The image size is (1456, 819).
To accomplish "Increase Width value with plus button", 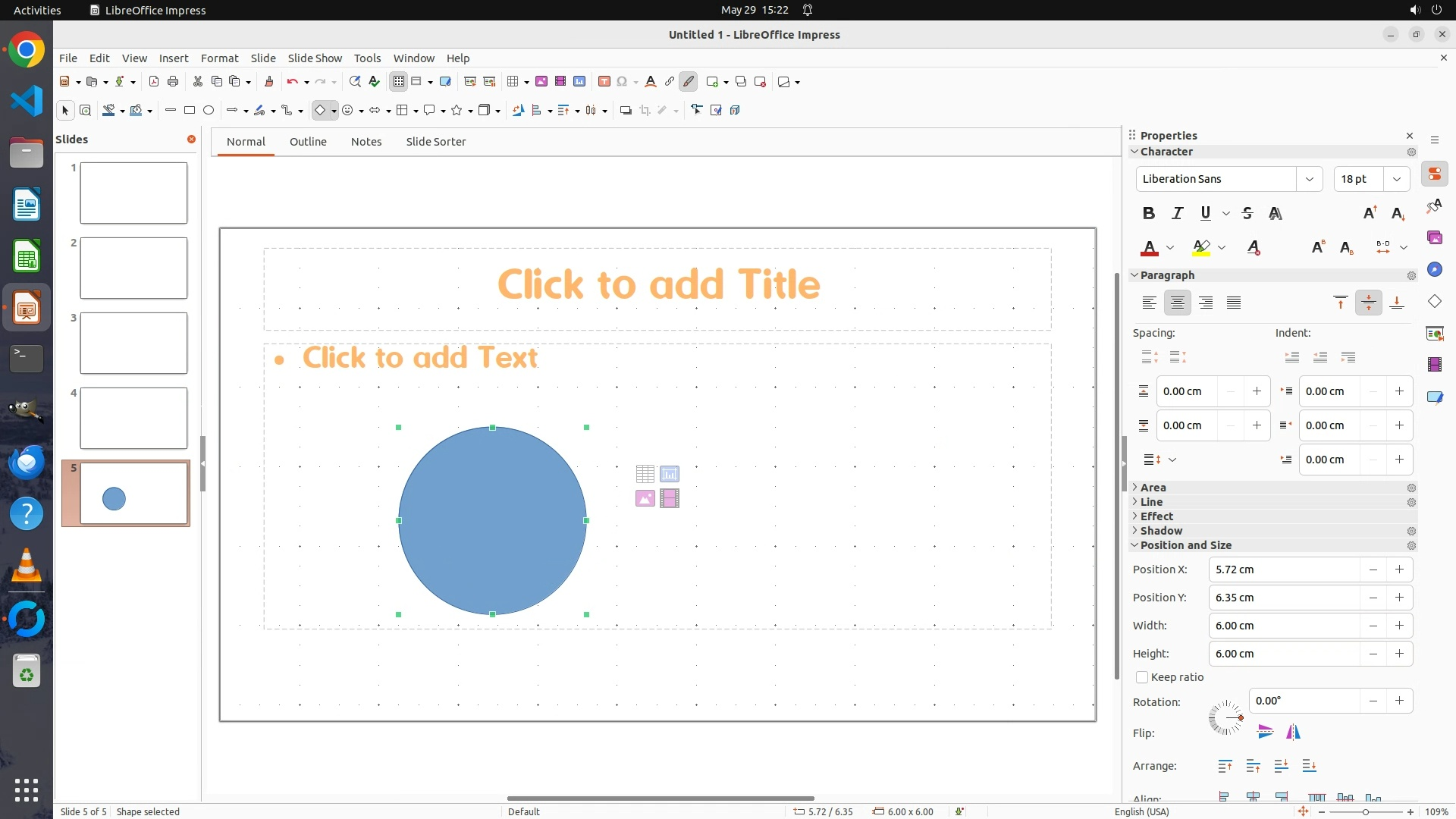I will [1399, 626].
